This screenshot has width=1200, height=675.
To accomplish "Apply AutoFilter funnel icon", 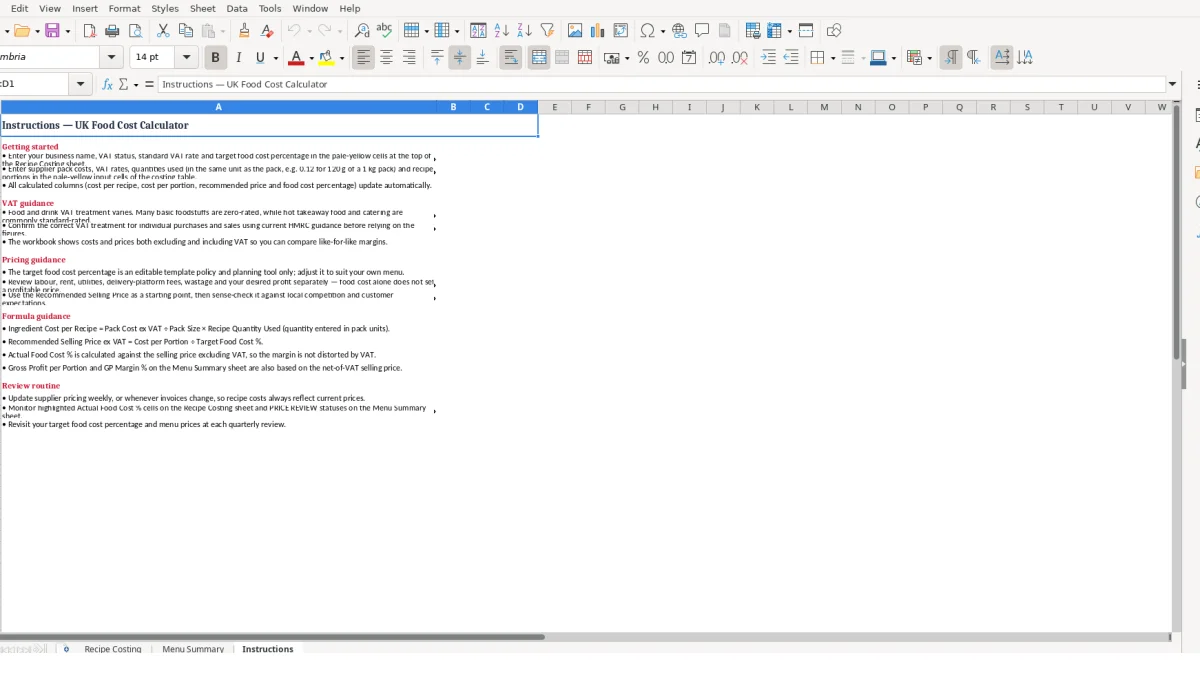I will [x=547, y=31].
